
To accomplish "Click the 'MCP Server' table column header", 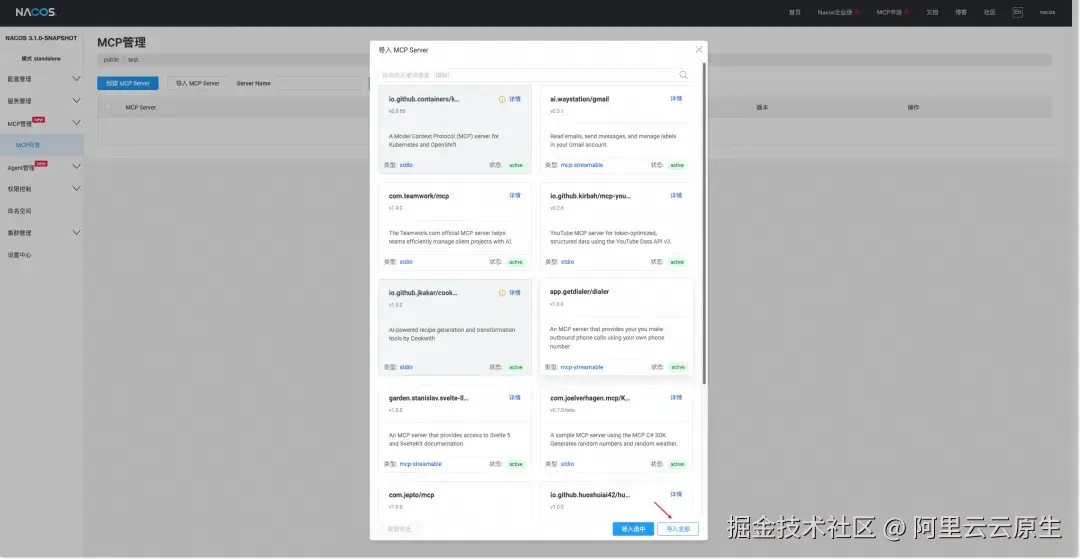I will coord(141,107).
